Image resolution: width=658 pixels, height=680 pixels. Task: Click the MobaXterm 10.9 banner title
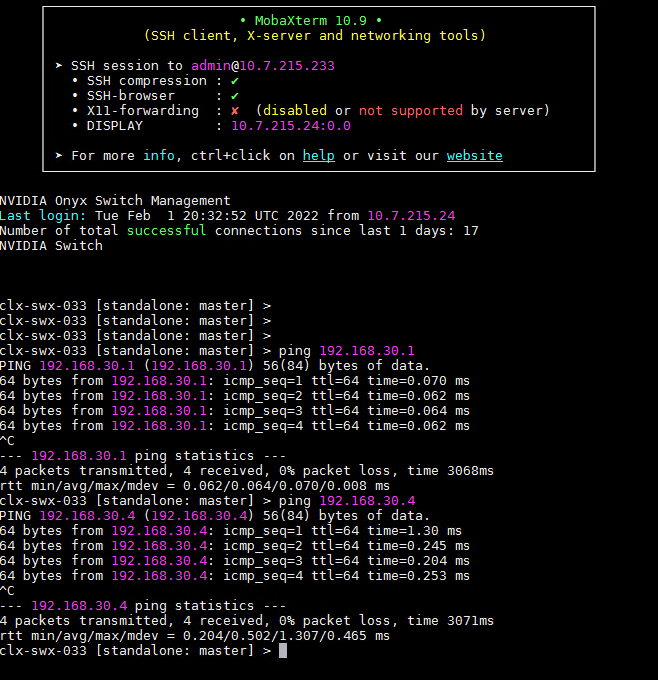(x=311, y=20)
